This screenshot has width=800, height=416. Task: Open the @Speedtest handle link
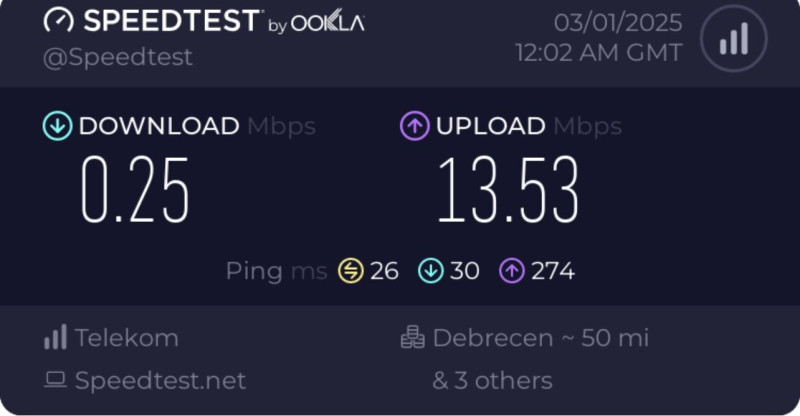(x=119, y=57)
